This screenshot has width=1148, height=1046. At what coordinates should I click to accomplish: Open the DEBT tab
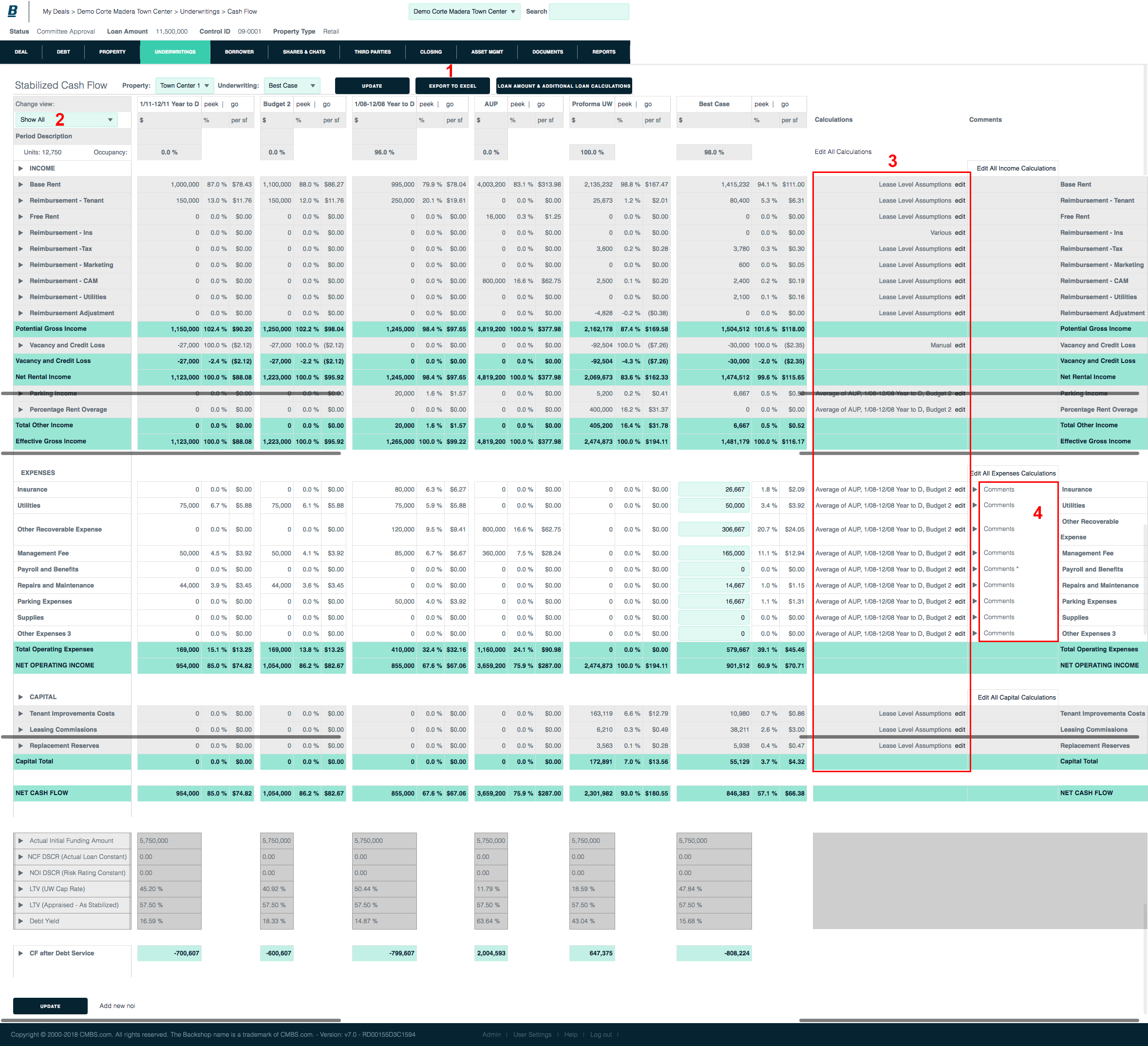(63, 52)
